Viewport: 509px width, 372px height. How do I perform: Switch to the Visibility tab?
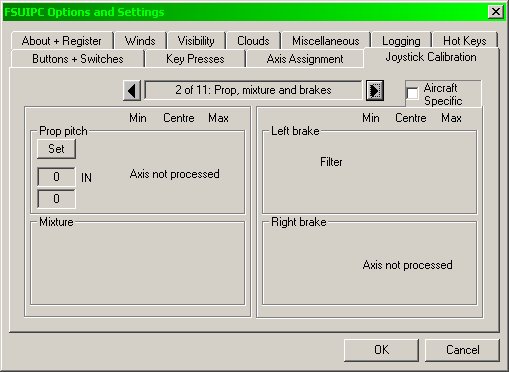click(x=196, y=41)
